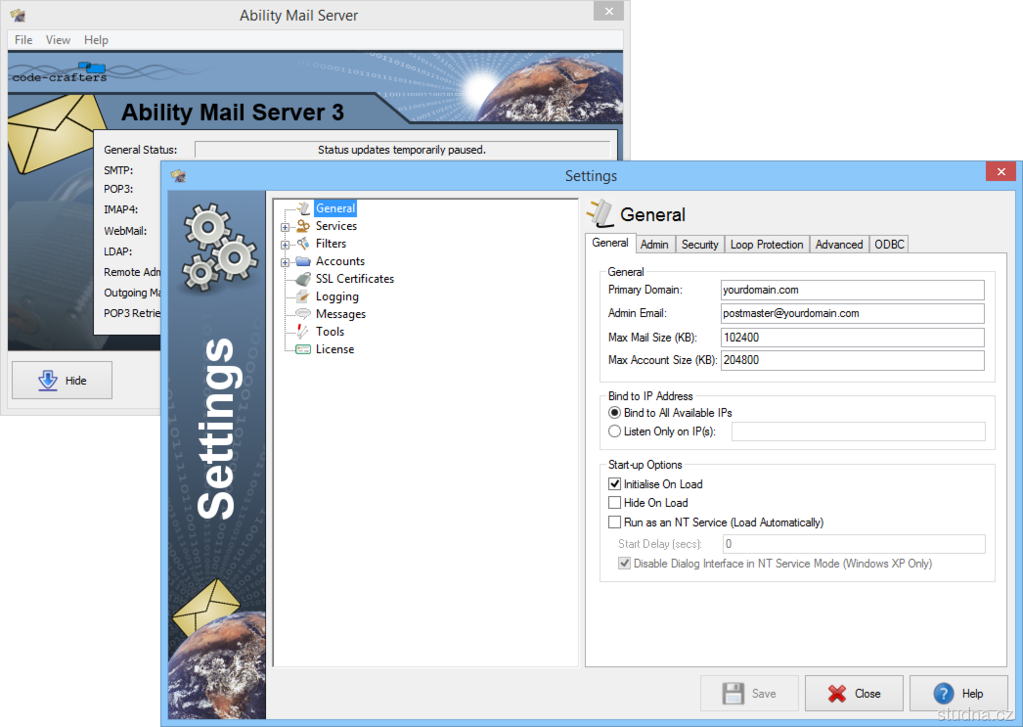The width and height of the screenshot is (1023, 727).
Task: Click General Status field in main window
Action: pos(402,149)
